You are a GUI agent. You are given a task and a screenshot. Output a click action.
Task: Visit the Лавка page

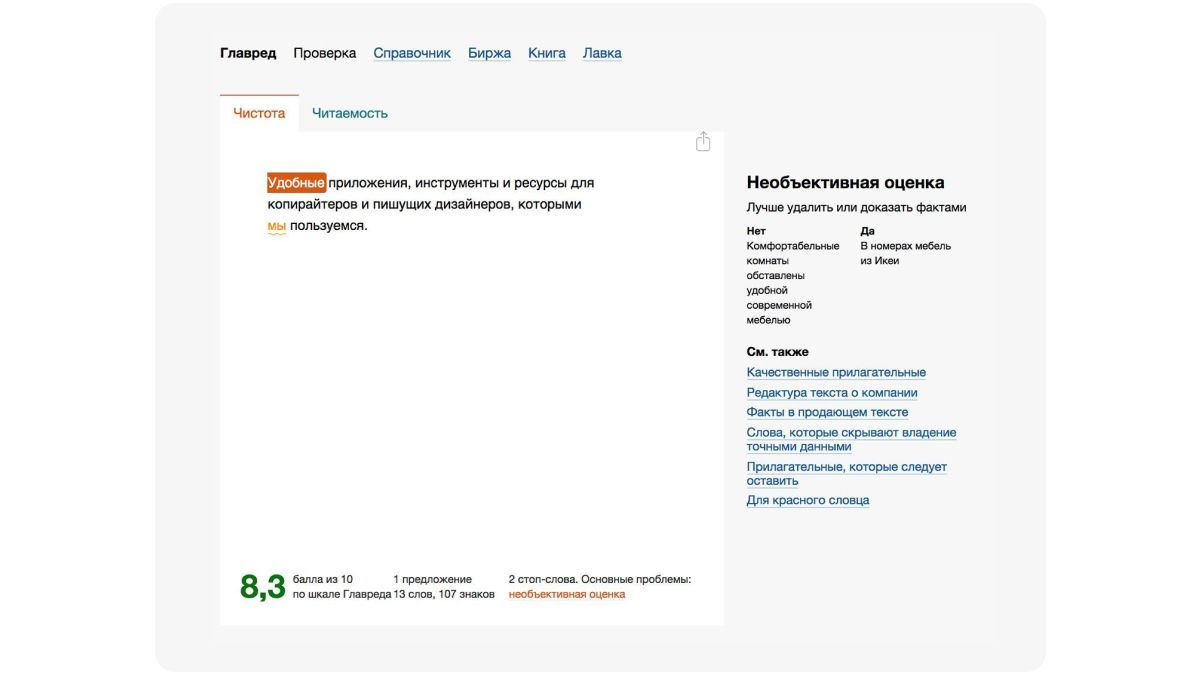click(603, 52)
